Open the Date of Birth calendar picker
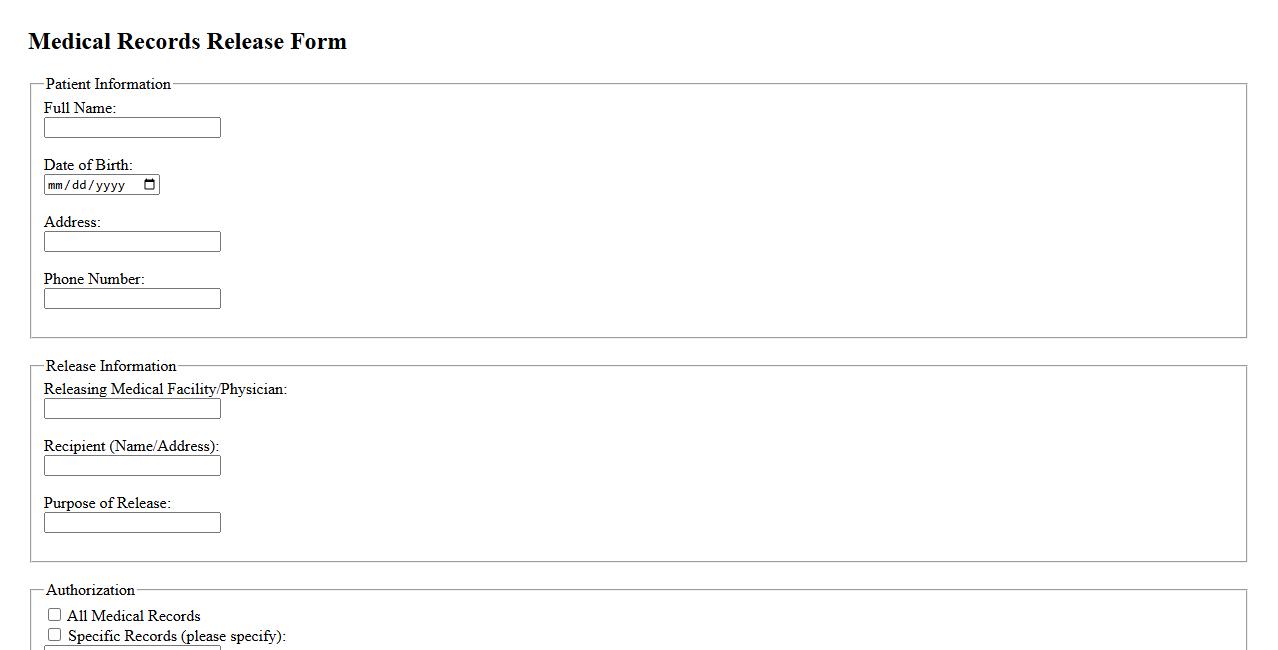This screenshot has height=650, width=1278. pos(150,185)
